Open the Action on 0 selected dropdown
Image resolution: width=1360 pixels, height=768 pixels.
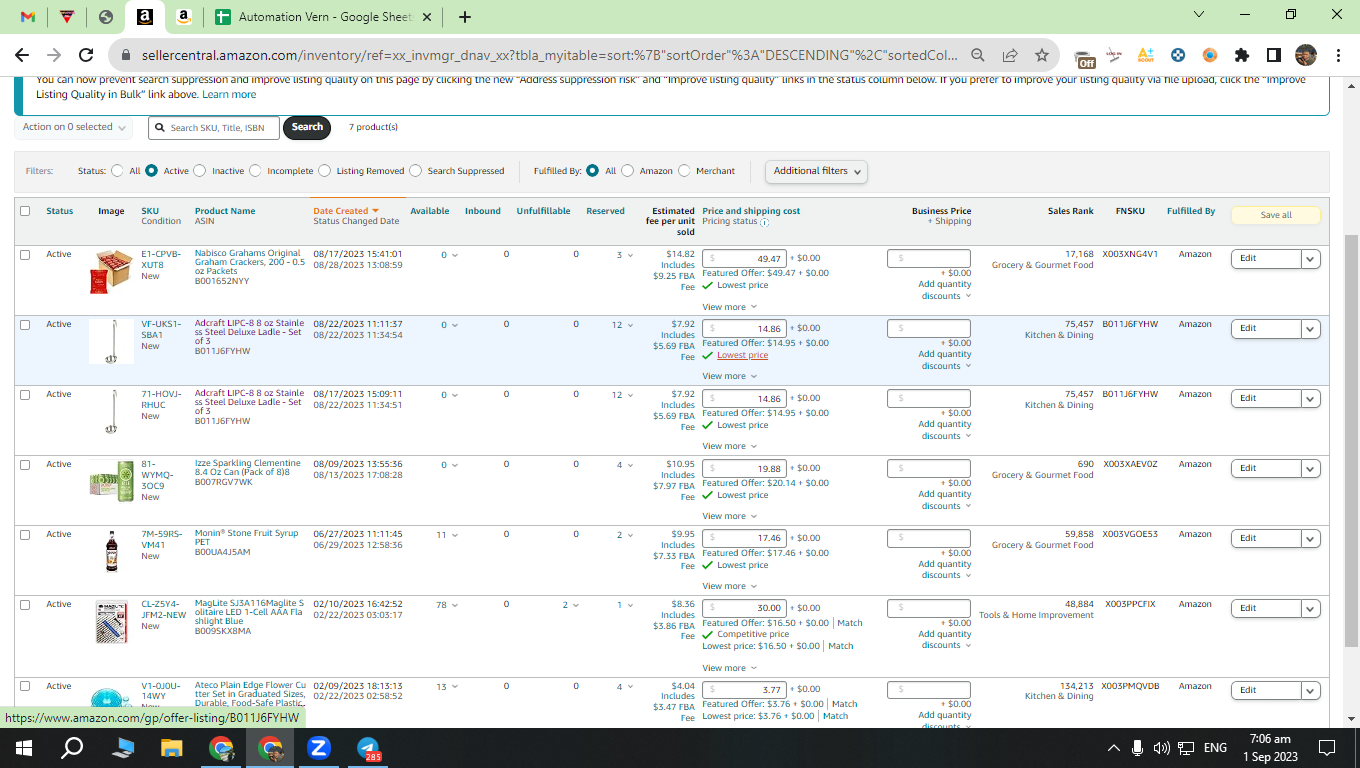point(76,127)
